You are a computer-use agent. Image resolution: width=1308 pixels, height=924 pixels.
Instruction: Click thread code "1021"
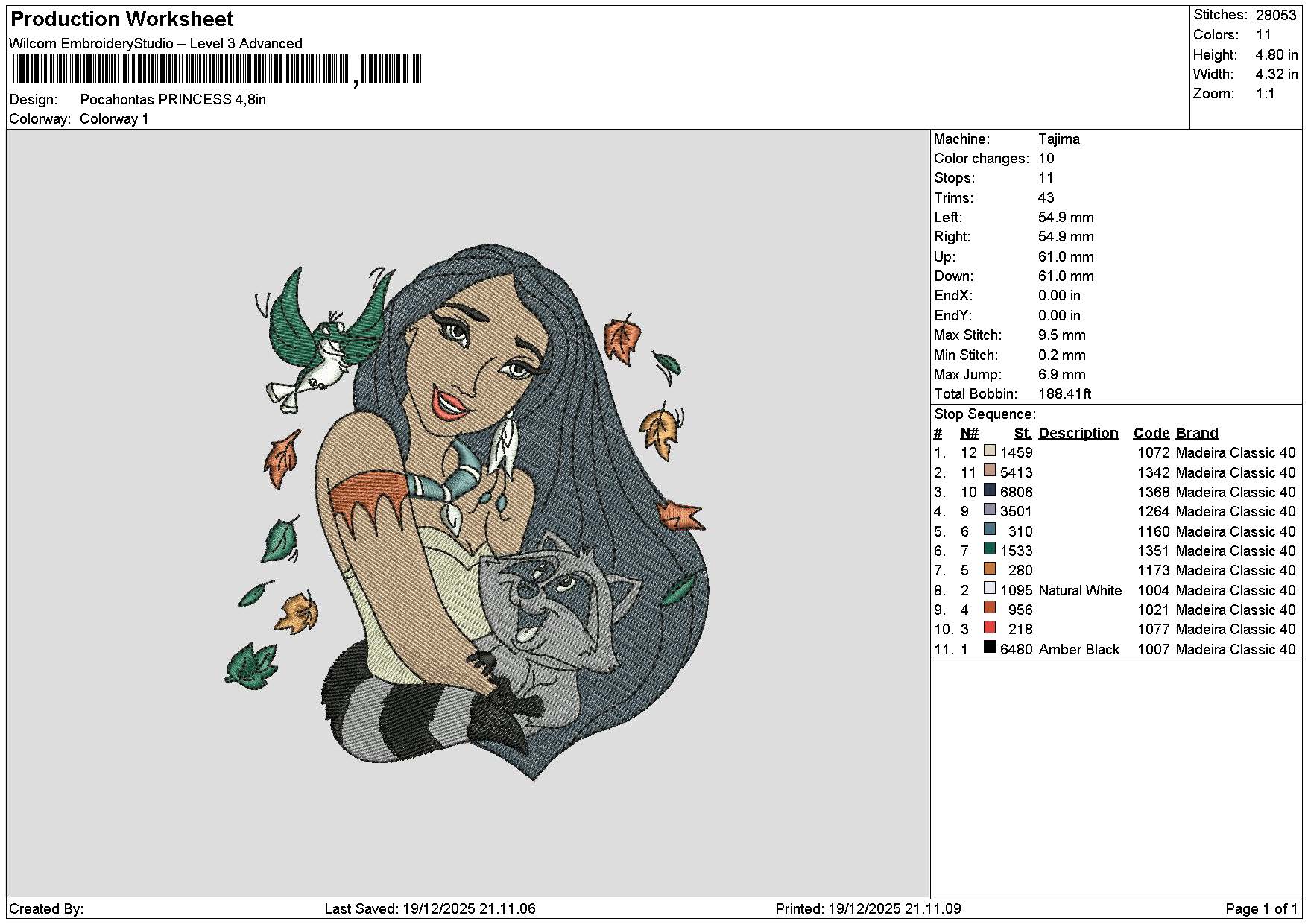pos(1154,610)
